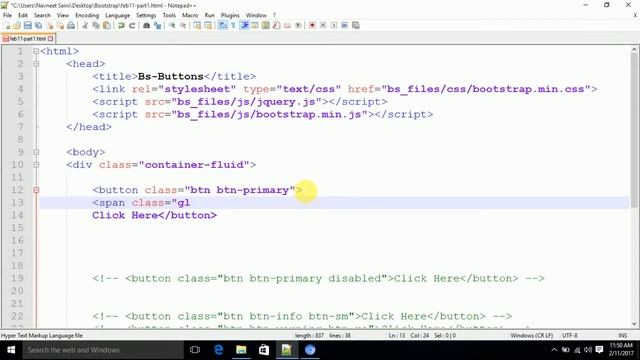Collapse the div fold marker on line 10
The width and height of the screenshot is (640, 360).
(x=36, y=165)
